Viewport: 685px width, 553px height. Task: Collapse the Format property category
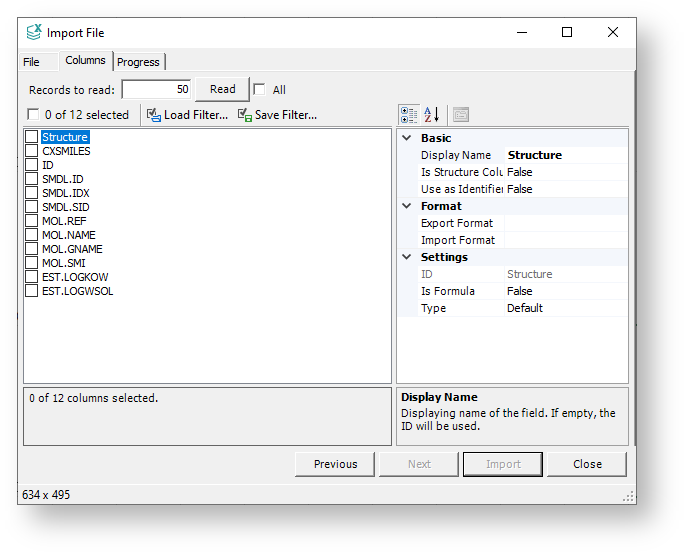coord(407,206)
